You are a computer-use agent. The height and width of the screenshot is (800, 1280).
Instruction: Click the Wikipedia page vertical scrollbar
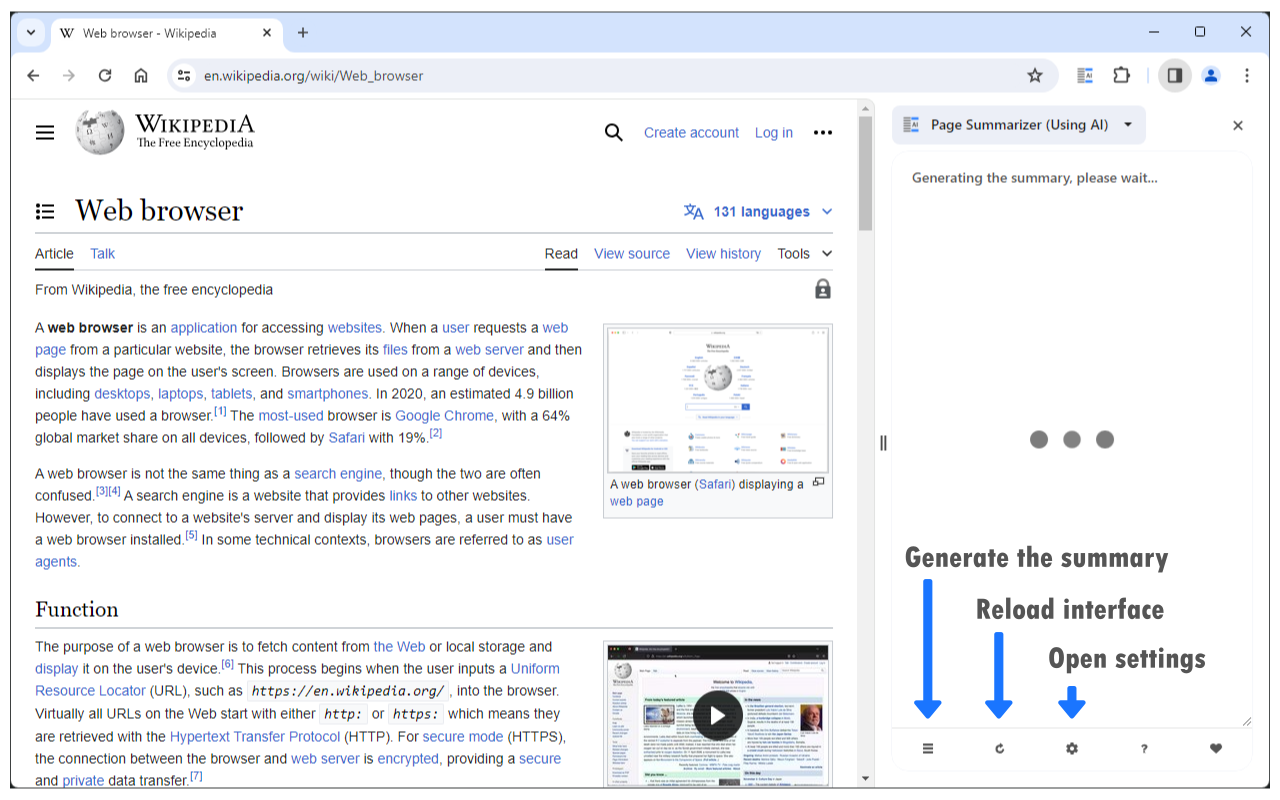click(865, 175)
